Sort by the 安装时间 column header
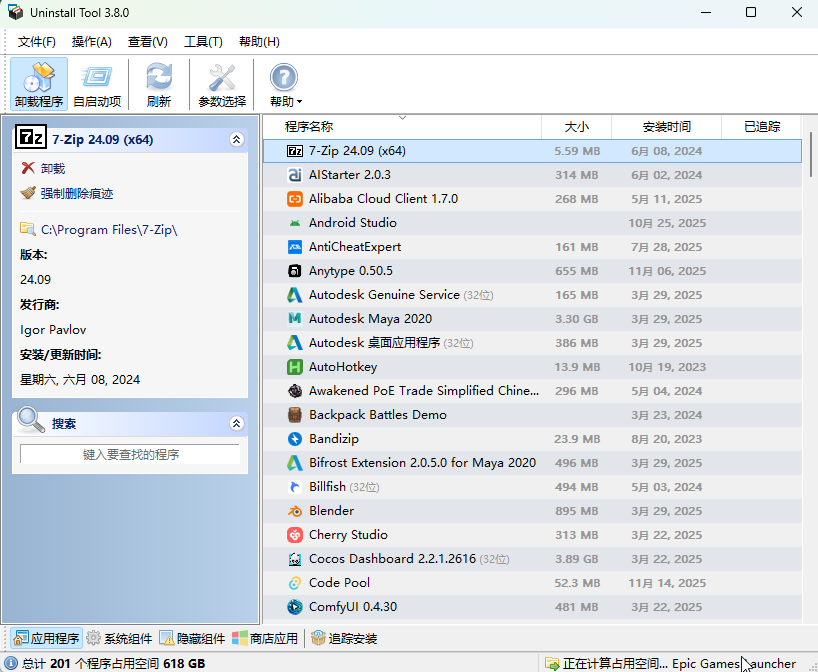The width and height of the screenshot is (818, 672). 666,126
